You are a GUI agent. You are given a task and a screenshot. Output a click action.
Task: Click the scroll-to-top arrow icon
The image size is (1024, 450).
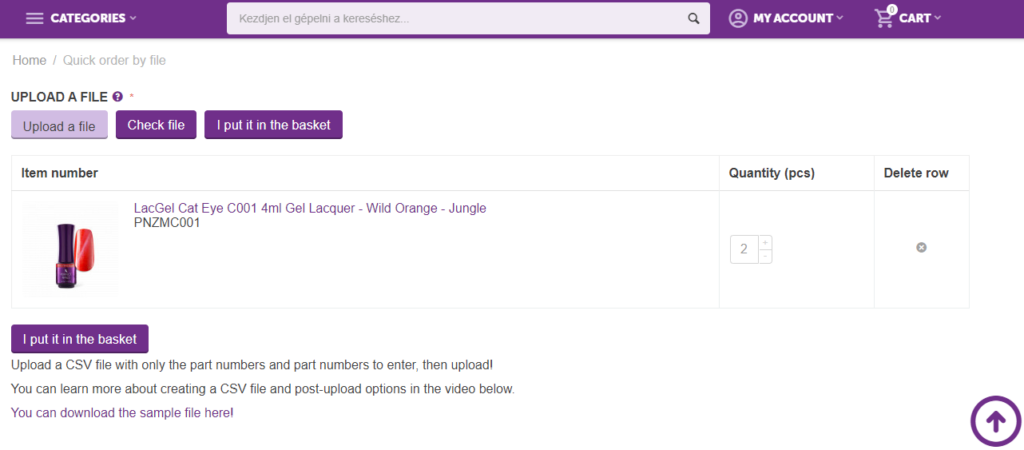[x=996, y=421]
